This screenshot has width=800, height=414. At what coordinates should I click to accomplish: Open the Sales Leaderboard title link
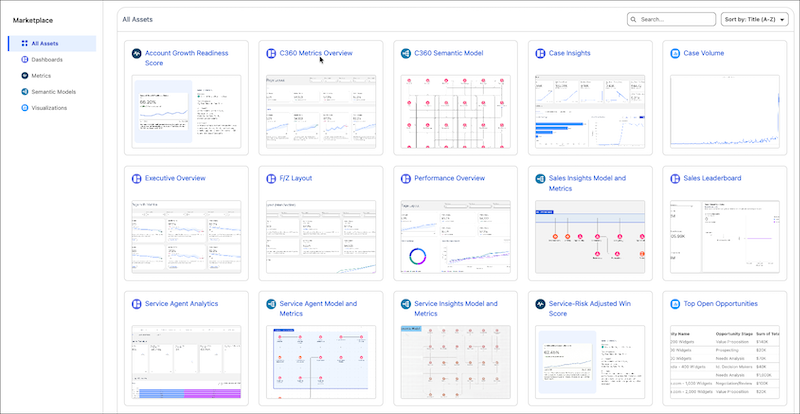[712, 178]
